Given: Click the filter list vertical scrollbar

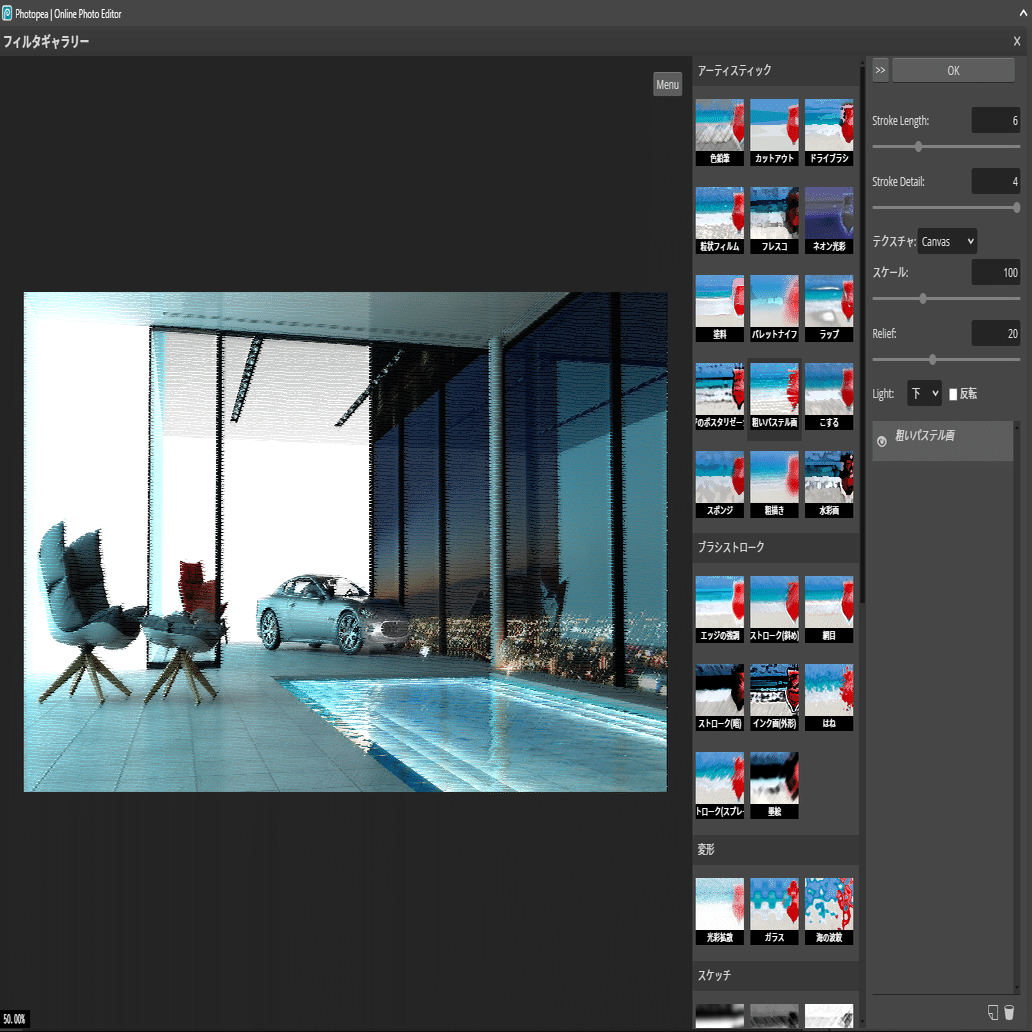Looking at the screenshot, I should click(x=862, y=334).
